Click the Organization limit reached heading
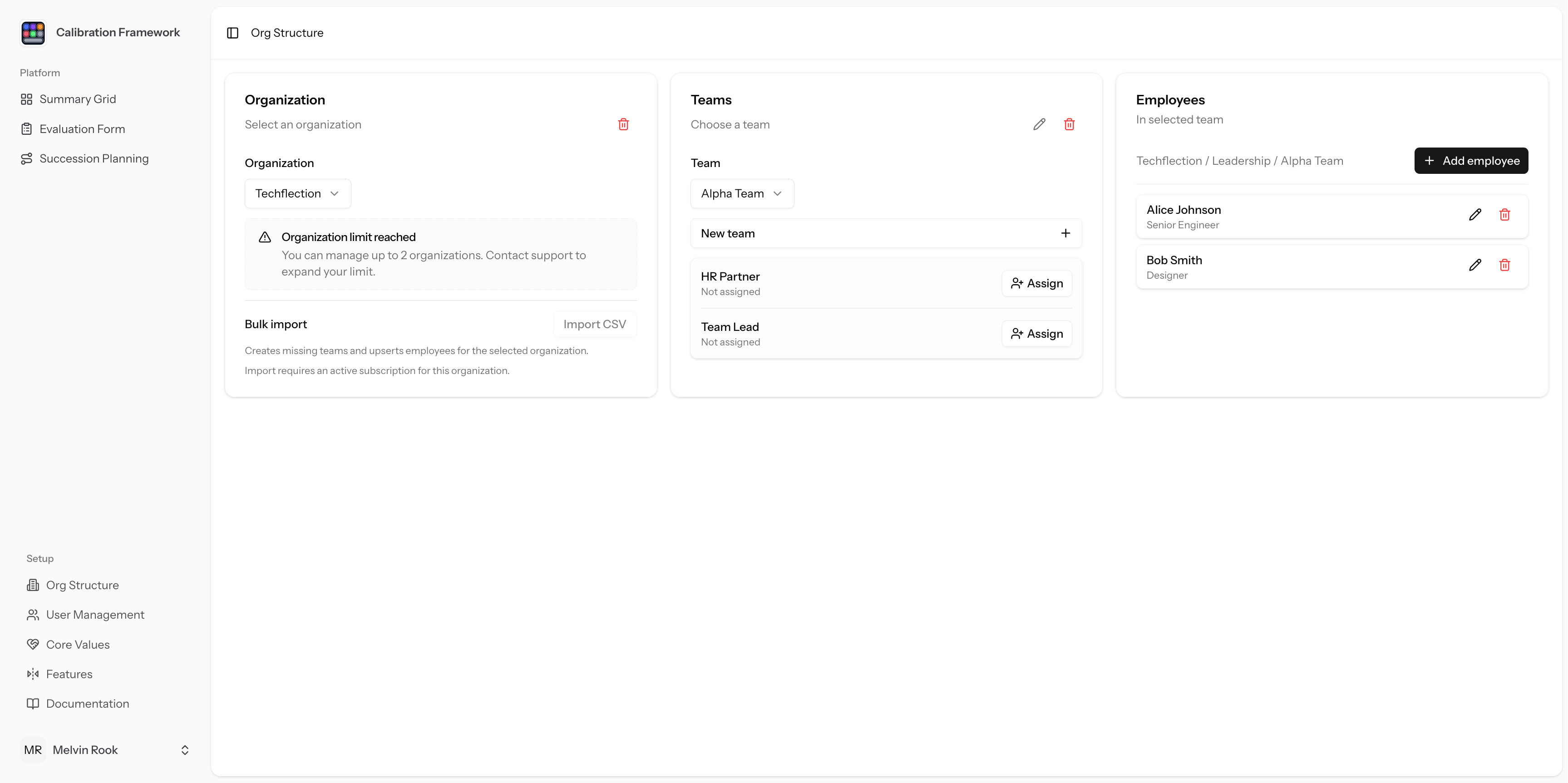The image size is (1568, 783). (348, 237)
